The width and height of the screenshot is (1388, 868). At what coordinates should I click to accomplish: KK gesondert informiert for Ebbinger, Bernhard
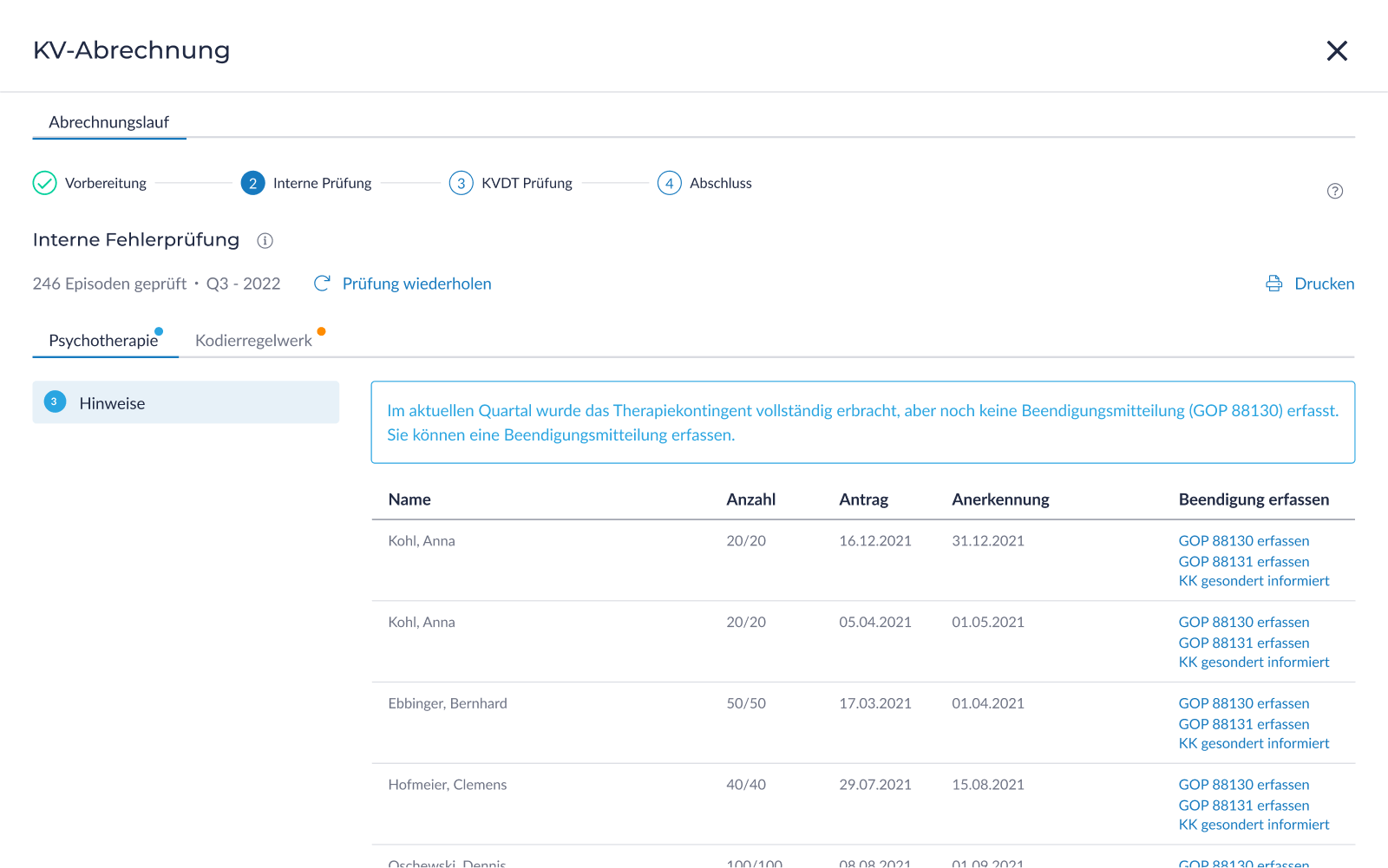1254,744
